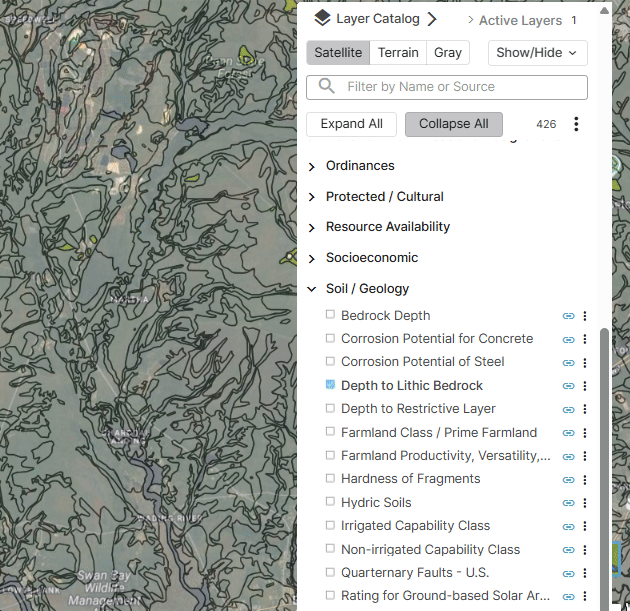Uncheck the Depth to Lithic Bedrock layer
The width and height of the screenshot is (630, 611).
[330, 384]
